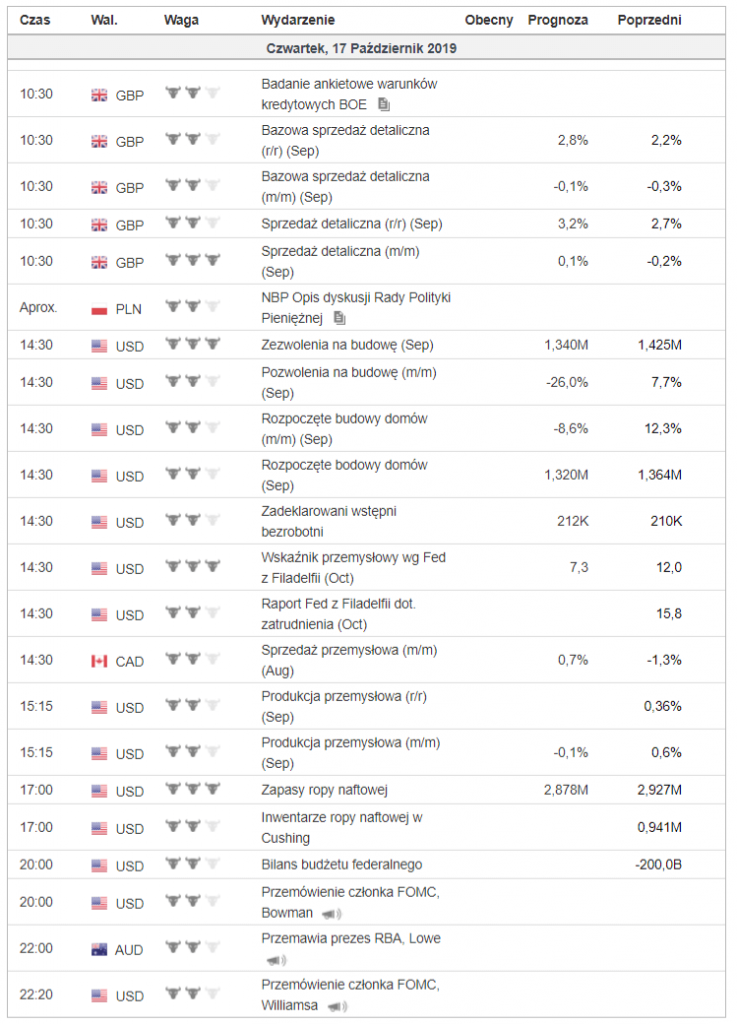Click the bull icons for Zapasy ropy naftowej
The width and height of the screenshot is (737, 1024).
point(193,790)
